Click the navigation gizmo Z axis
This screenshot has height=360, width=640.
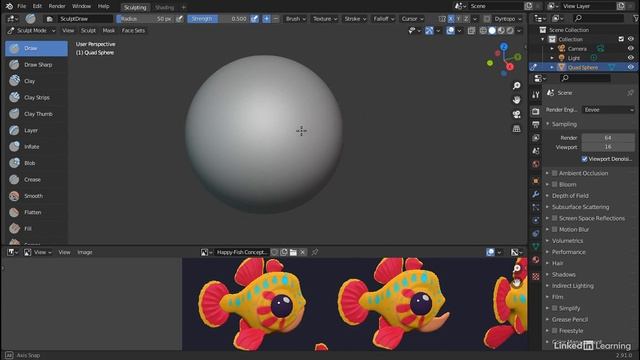tap(504, 47)
